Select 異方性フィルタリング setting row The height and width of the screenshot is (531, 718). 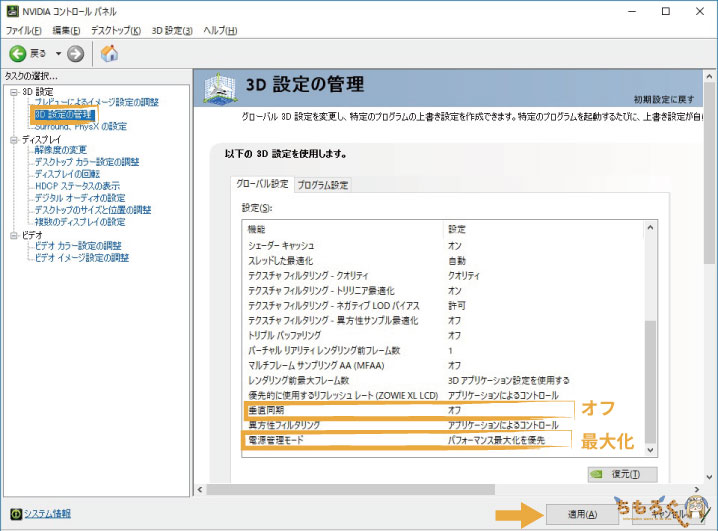(x=443, y=425)
